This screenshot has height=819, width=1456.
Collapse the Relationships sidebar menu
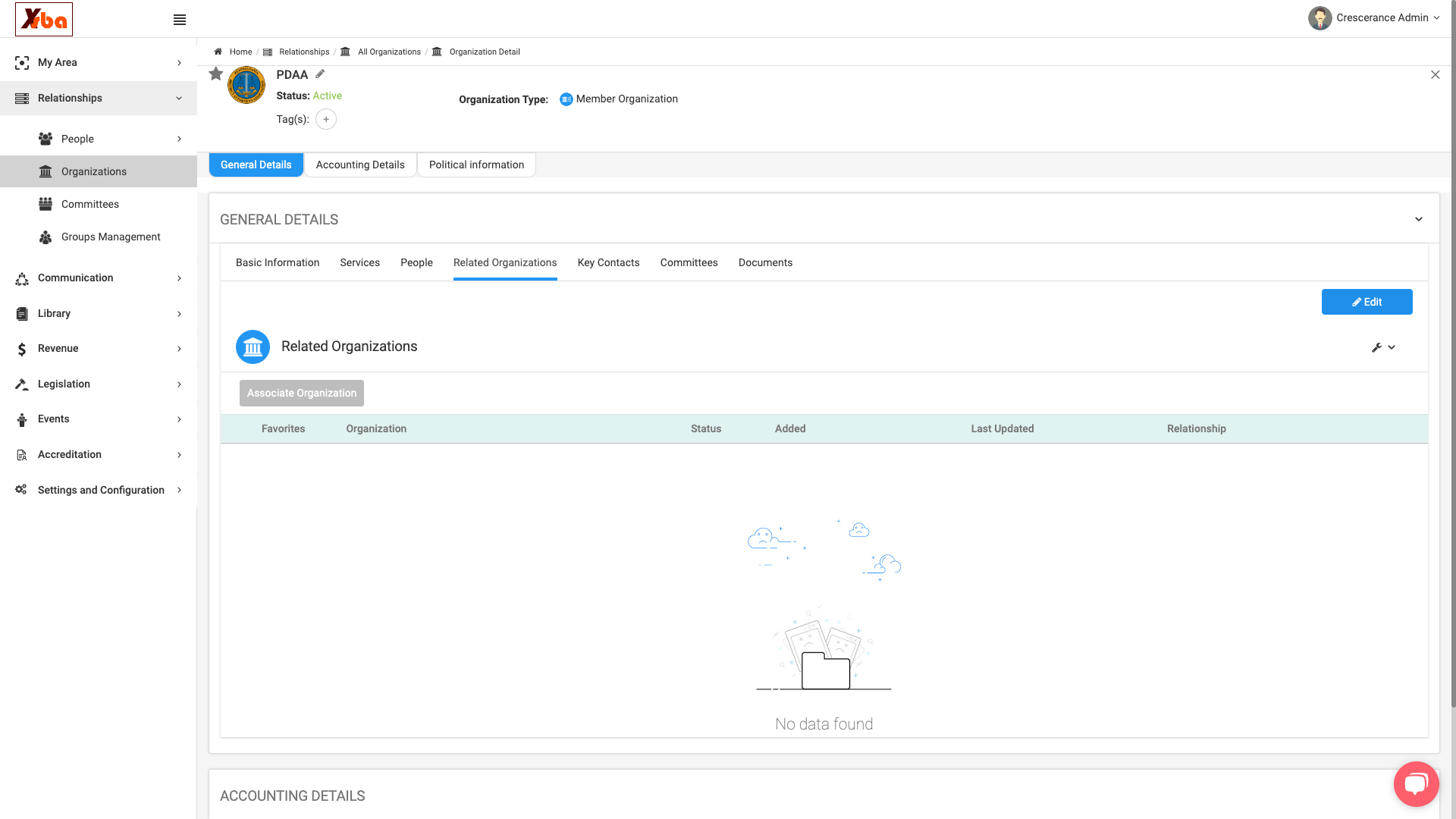click(99, 98)
